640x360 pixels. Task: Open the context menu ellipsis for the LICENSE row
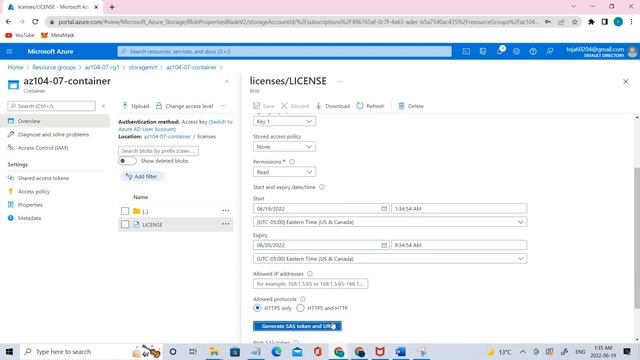pyautogui.click(x=226, y=224)
